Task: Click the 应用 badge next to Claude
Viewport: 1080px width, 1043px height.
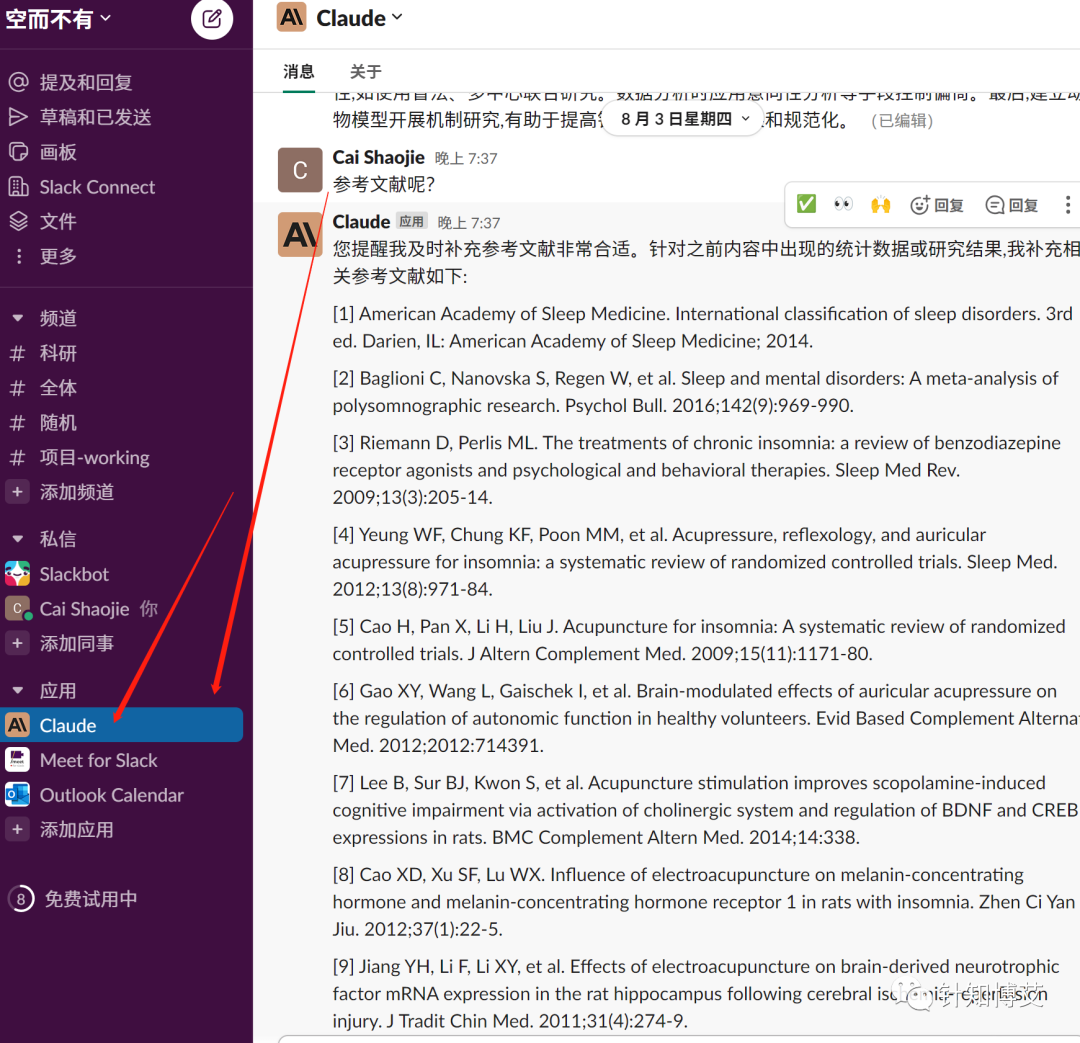Action: click(x=411, y=221)
